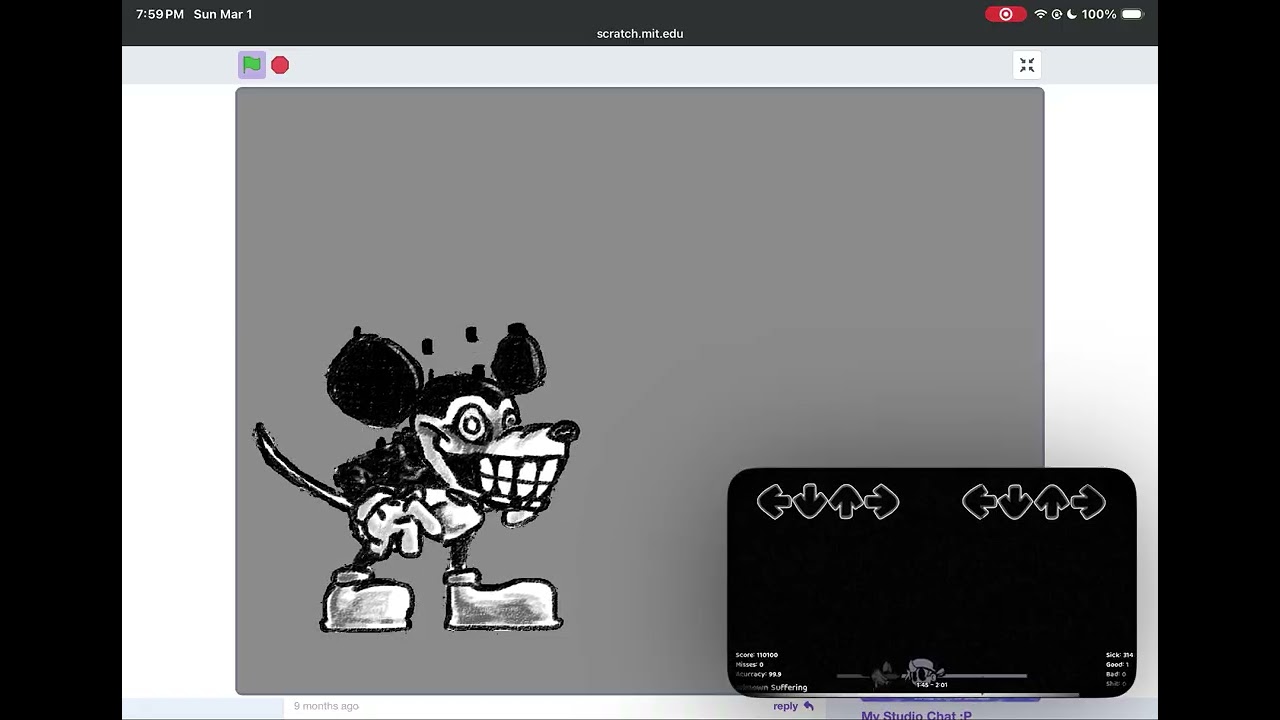Screen dimensions: 1280x720
Task: Tap the left player's down arrow receptor
Action: [x=809, y=501]
